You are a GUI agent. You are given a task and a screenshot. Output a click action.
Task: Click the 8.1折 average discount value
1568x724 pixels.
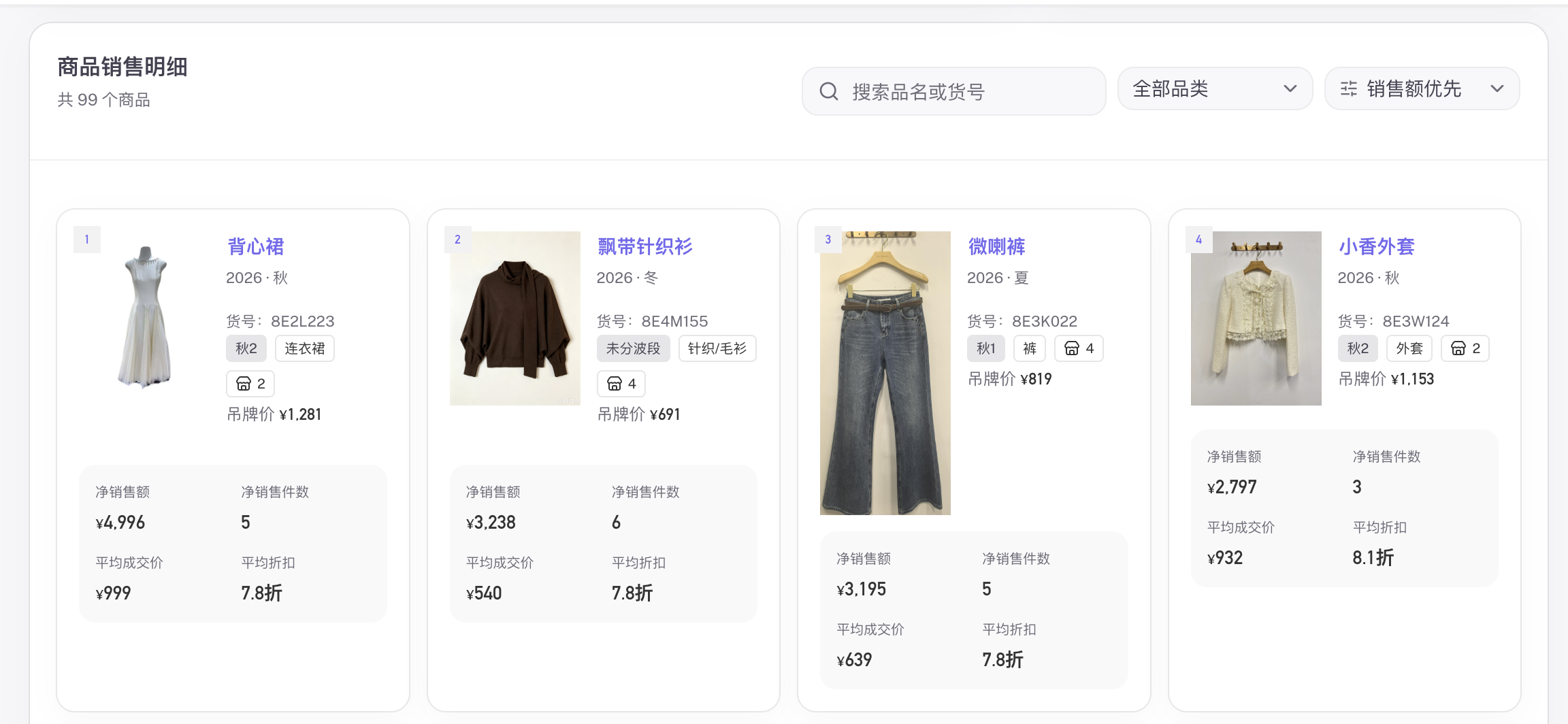(1373, 558)
